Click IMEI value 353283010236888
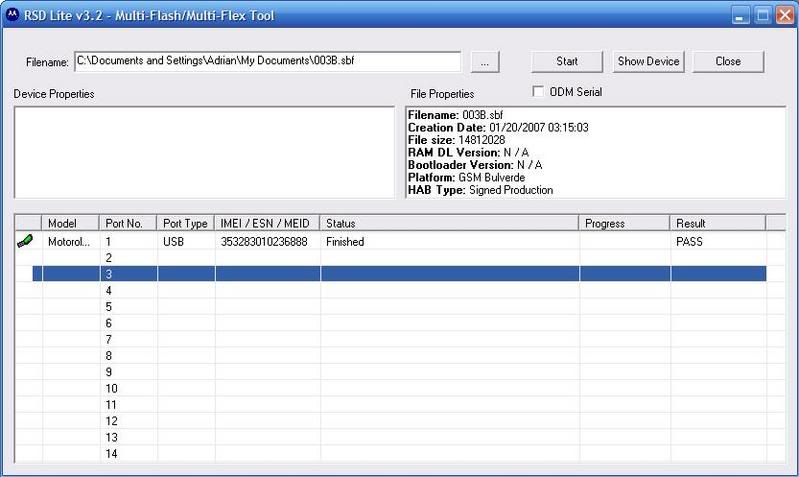Screen dimensions: 799x477 click(264, 242)
